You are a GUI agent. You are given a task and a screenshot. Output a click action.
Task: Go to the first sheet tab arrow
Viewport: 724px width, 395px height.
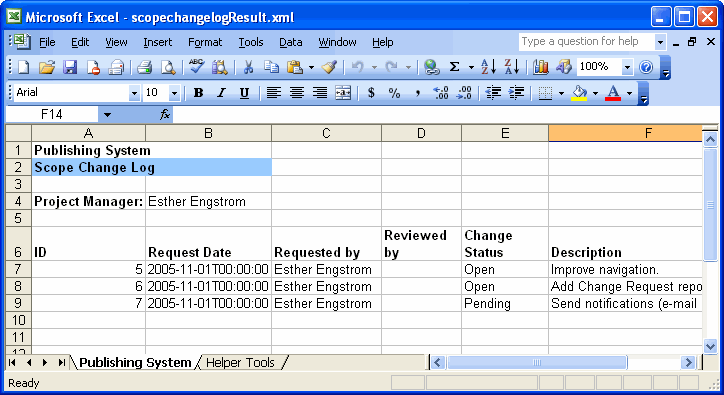point(12,363)
